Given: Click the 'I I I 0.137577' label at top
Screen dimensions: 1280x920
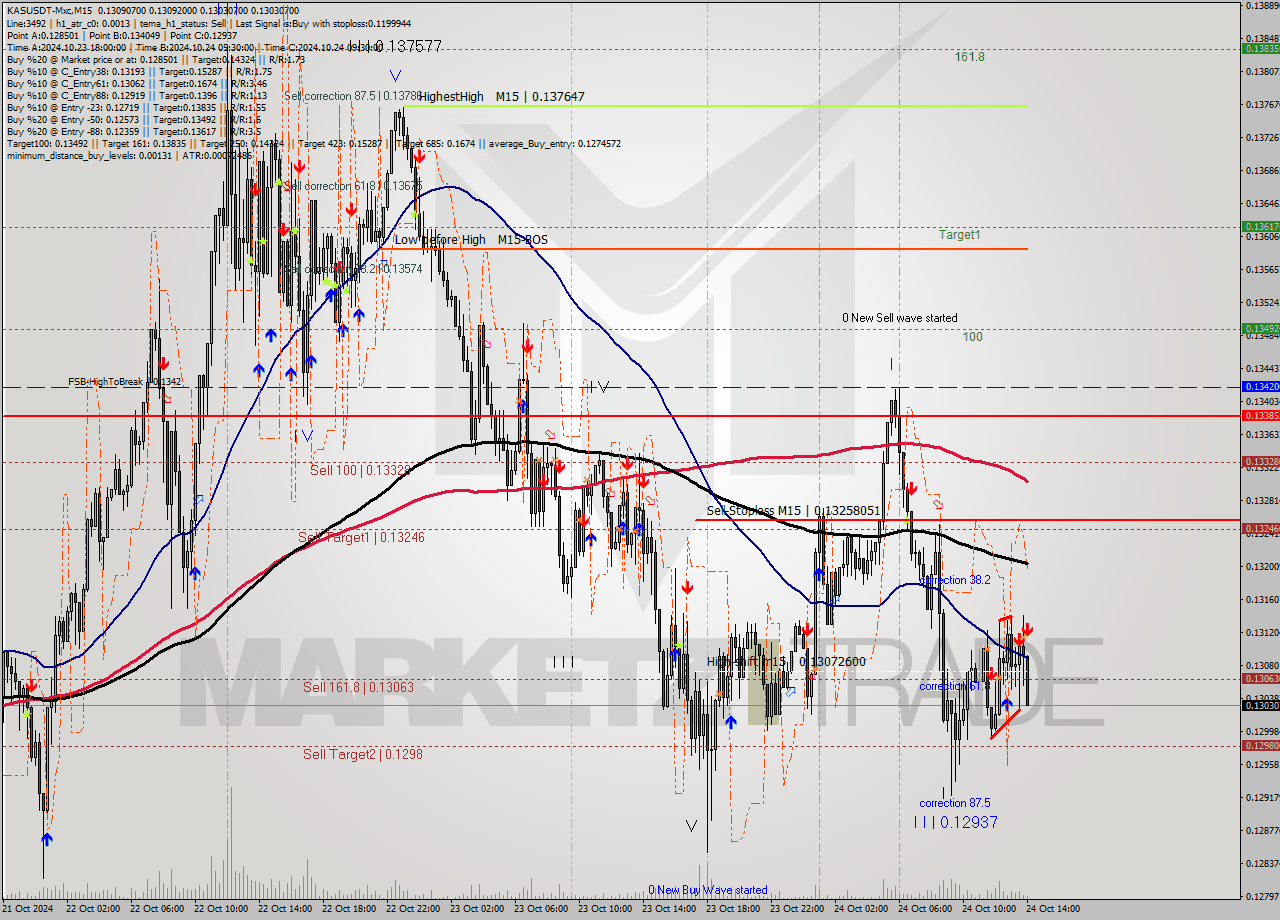Looking at the screenshot, I should [x=394, y=46].
